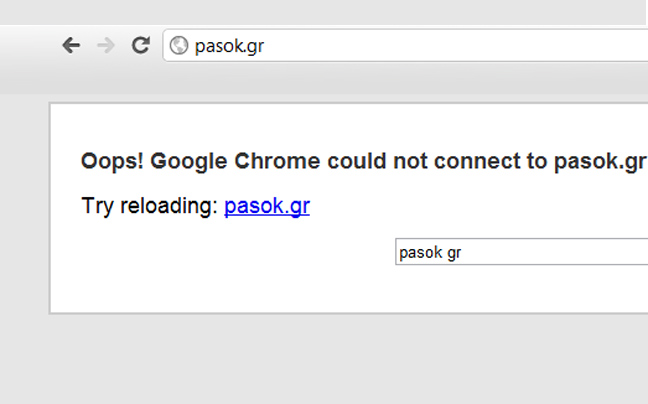648x404 pixels.
Task: Click the gray margin left of error box
Action: tap(24, 207)
